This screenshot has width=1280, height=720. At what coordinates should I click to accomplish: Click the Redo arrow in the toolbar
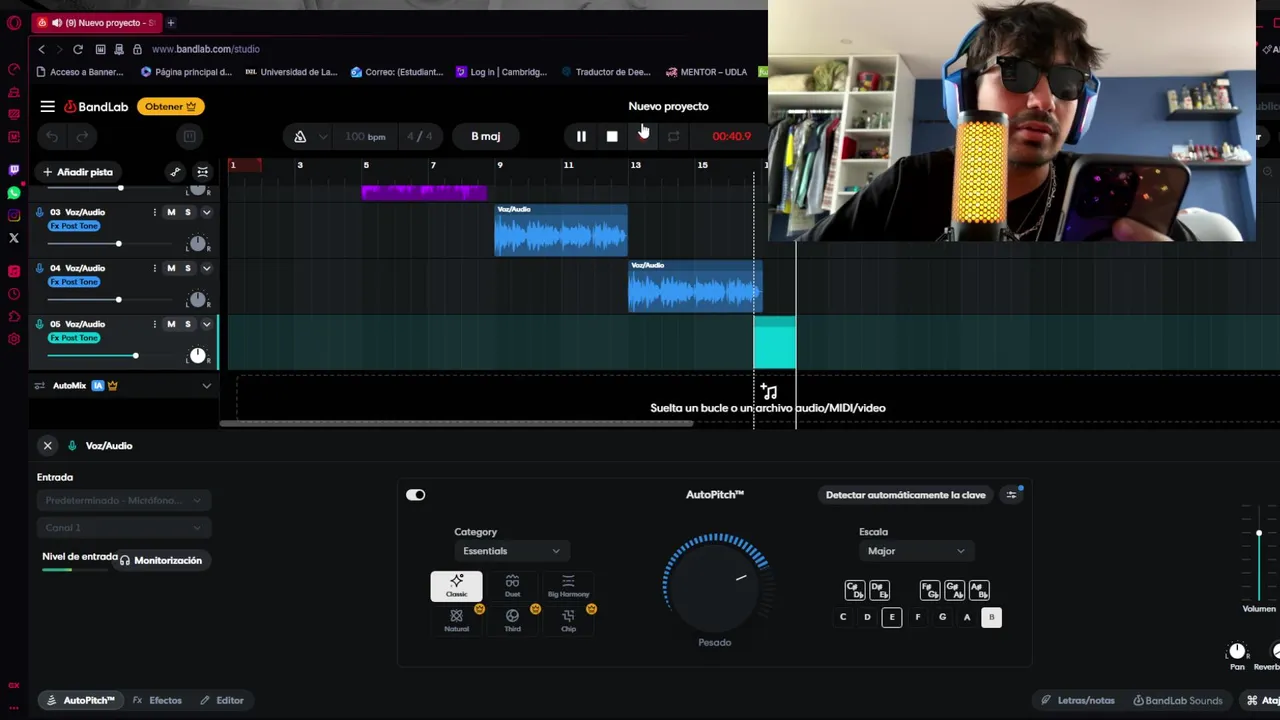[83, 136]
